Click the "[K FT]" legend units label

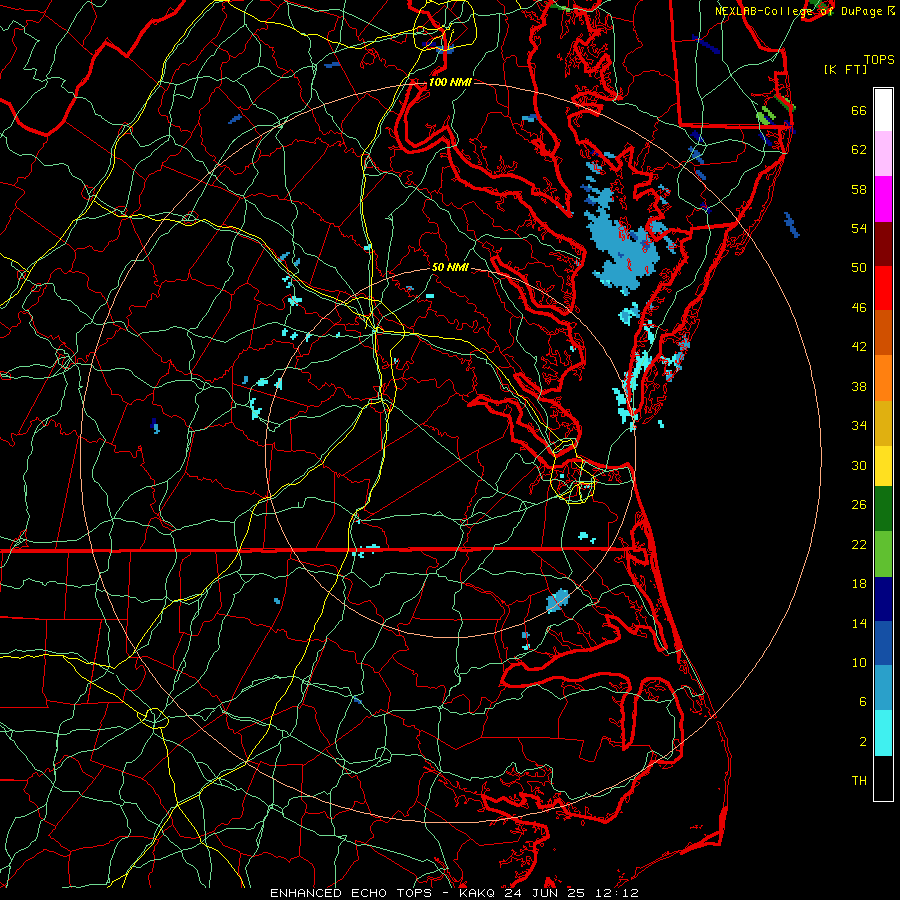point(845,69)
